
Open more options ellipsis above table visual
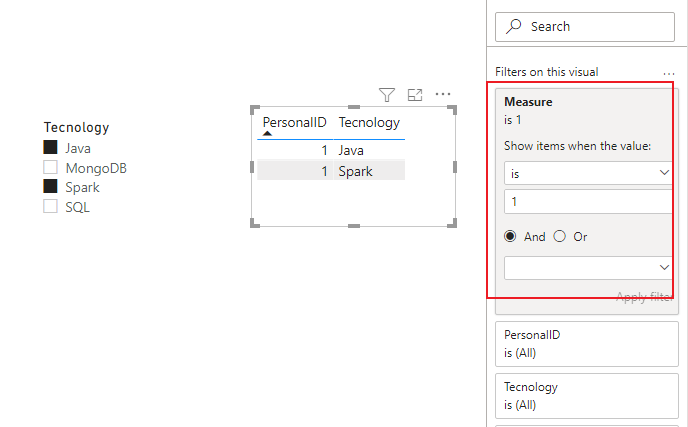tap(443, 94)
